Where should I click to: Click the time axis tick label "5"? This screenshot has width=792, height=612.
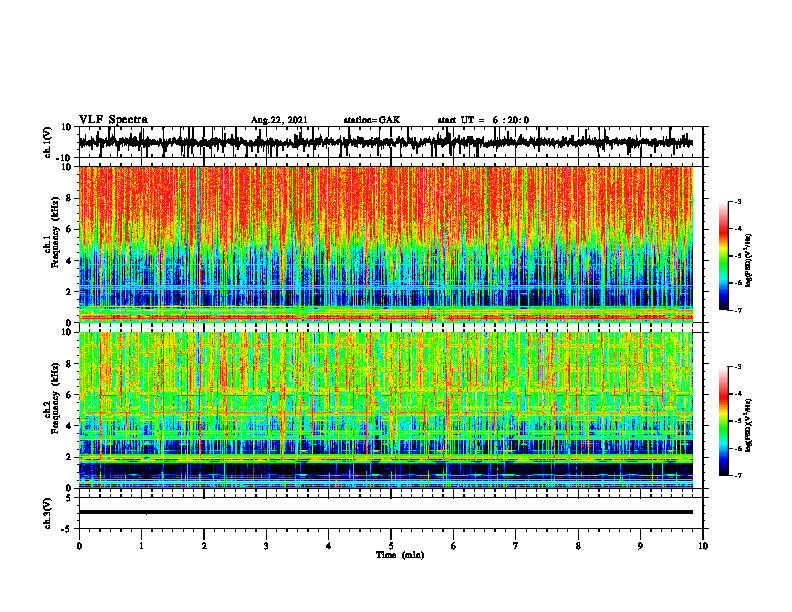pos(391,546)
